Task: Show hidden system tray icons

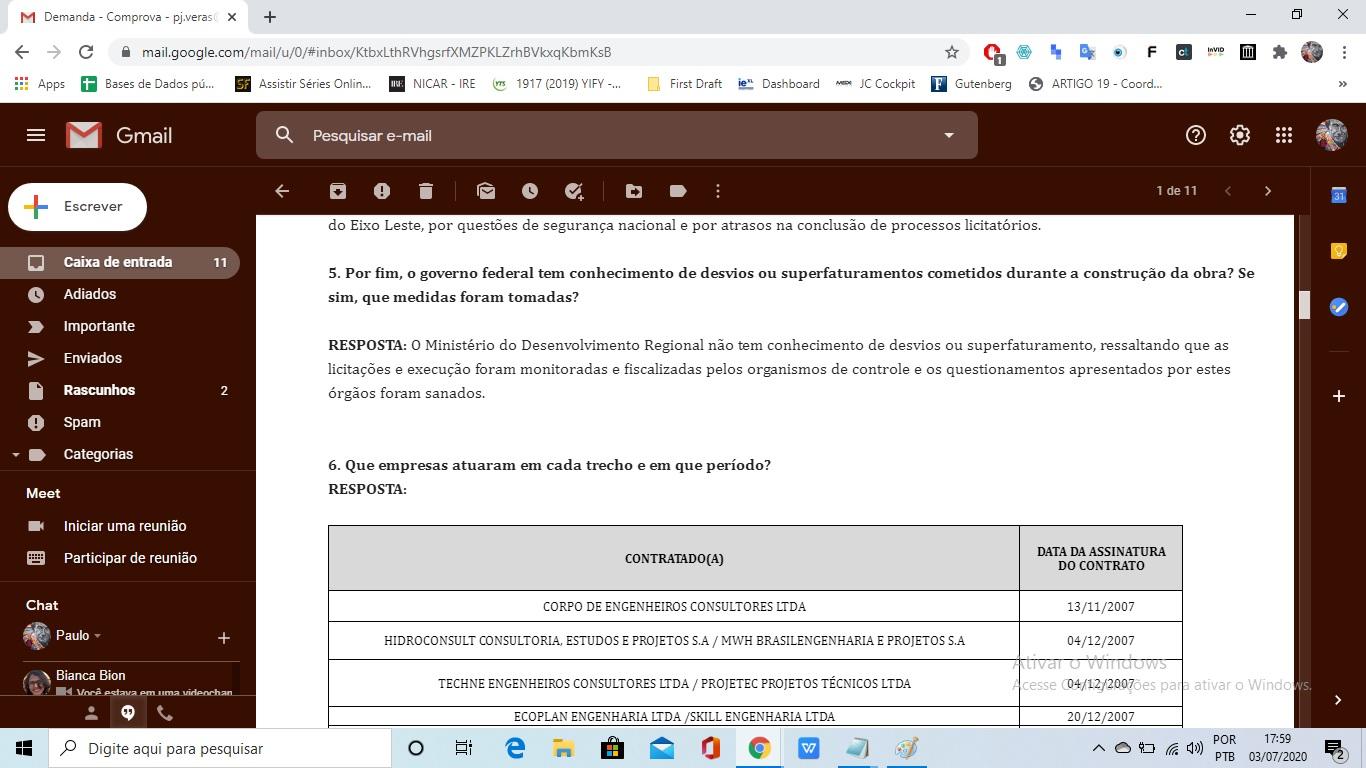Action: point(1098,748)
